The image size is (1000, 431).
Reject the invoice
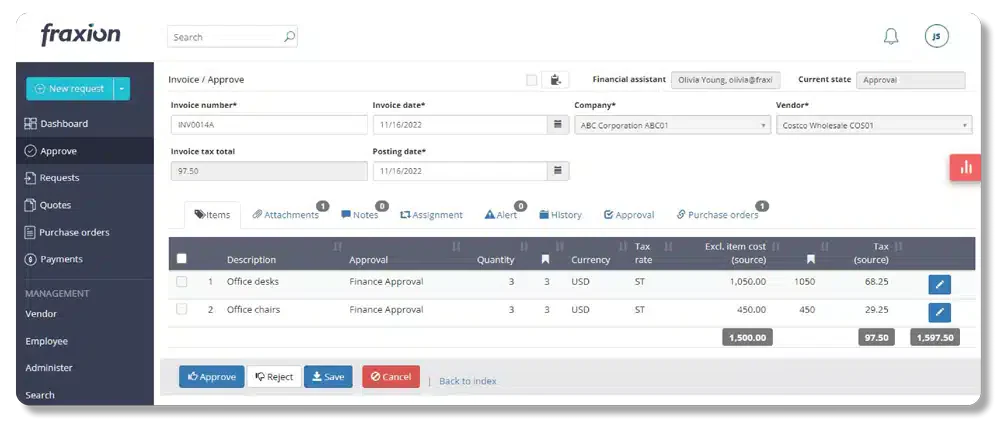coord(274,377)
